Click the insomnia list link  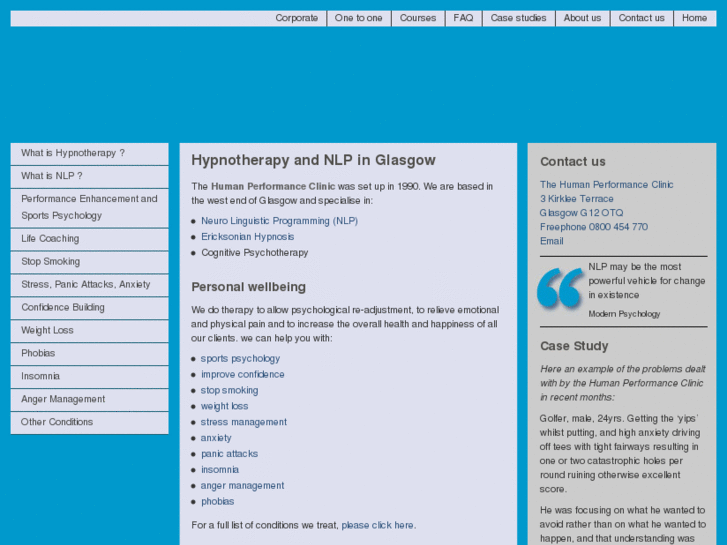(220, 470)
